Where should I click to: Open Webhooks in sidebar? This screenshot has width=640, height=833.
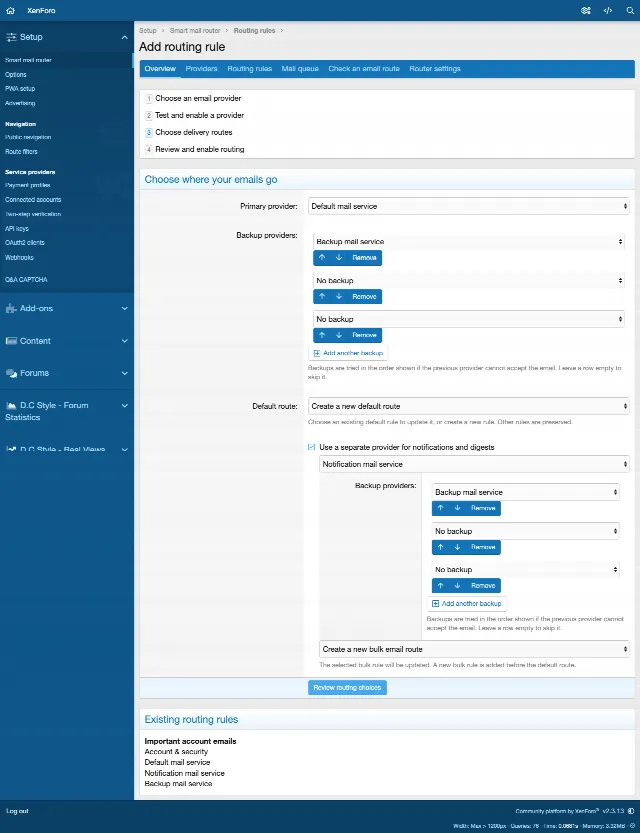[x=19, y=258]
